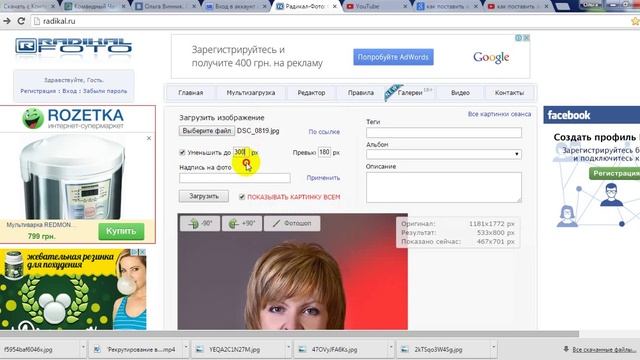Click the Вход login link

(x=69, y=91)
